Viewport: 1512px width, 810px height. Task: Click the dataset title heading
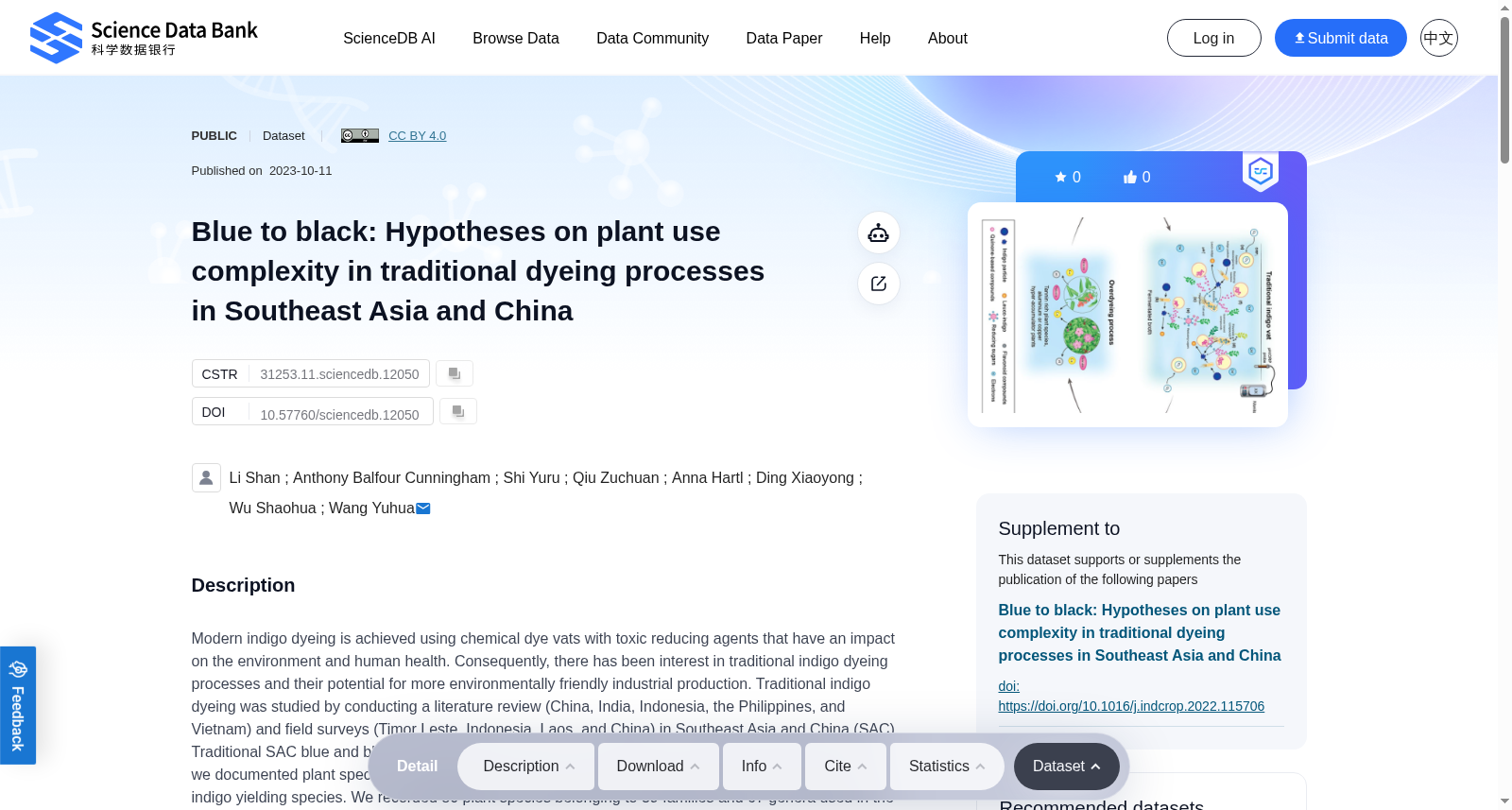click(478, 271)
